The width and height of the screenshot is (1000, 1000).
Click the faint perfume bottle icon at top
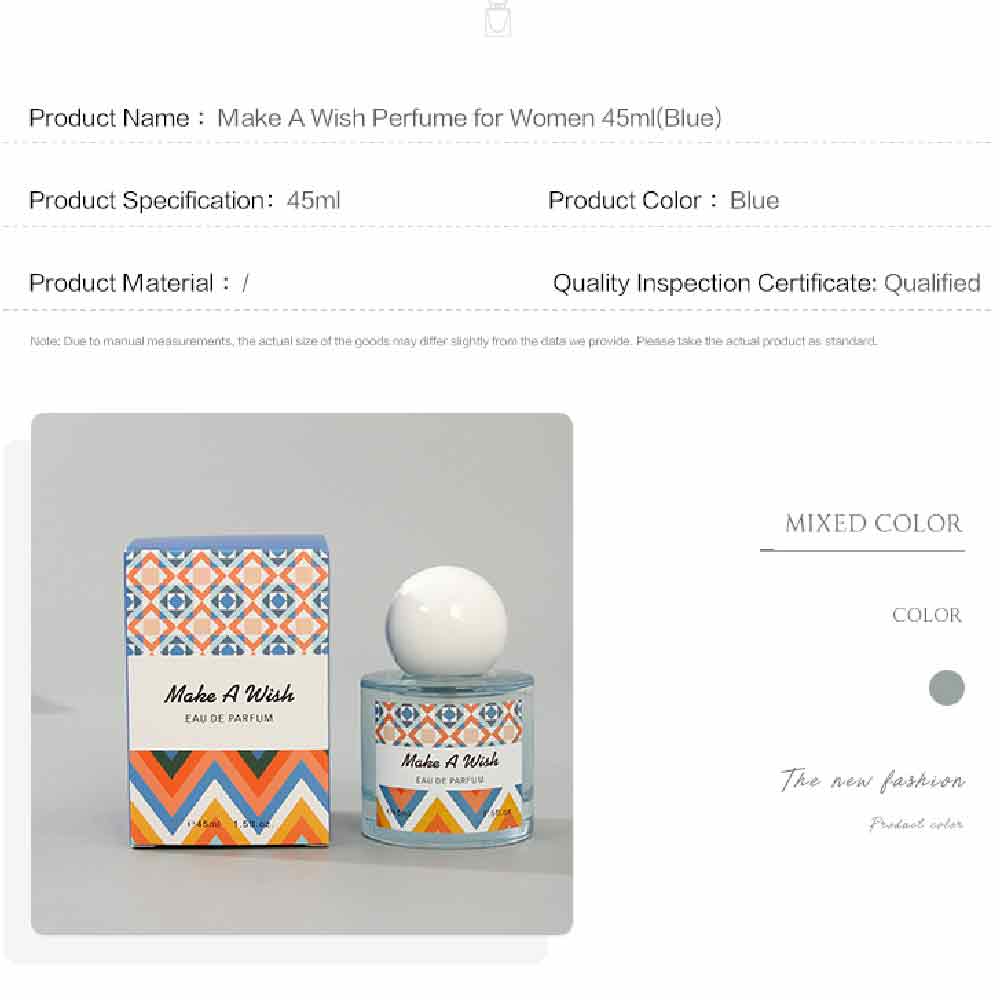pos(497,18)
